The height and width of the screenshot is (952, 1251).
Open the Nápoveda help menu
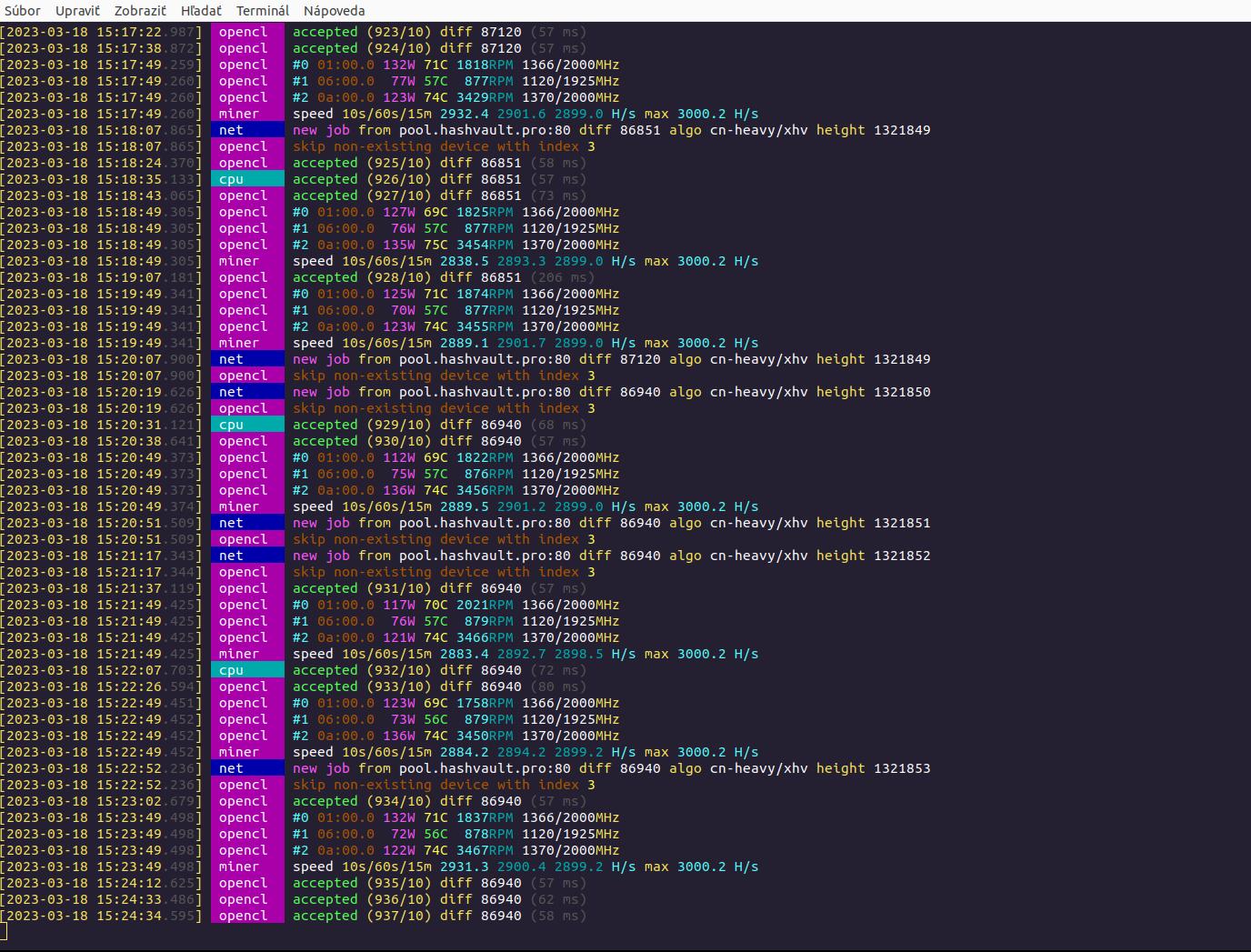pos(334,11)
